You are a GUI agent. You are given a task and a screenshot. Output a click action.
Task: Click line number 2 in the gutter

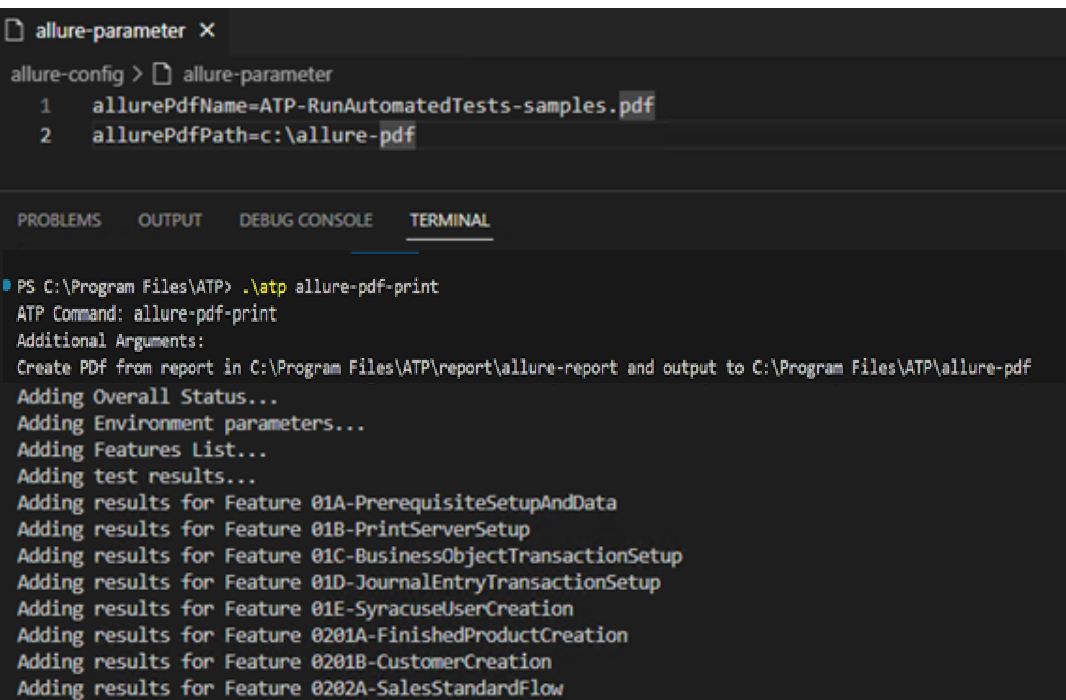click(x=46, y=135)
